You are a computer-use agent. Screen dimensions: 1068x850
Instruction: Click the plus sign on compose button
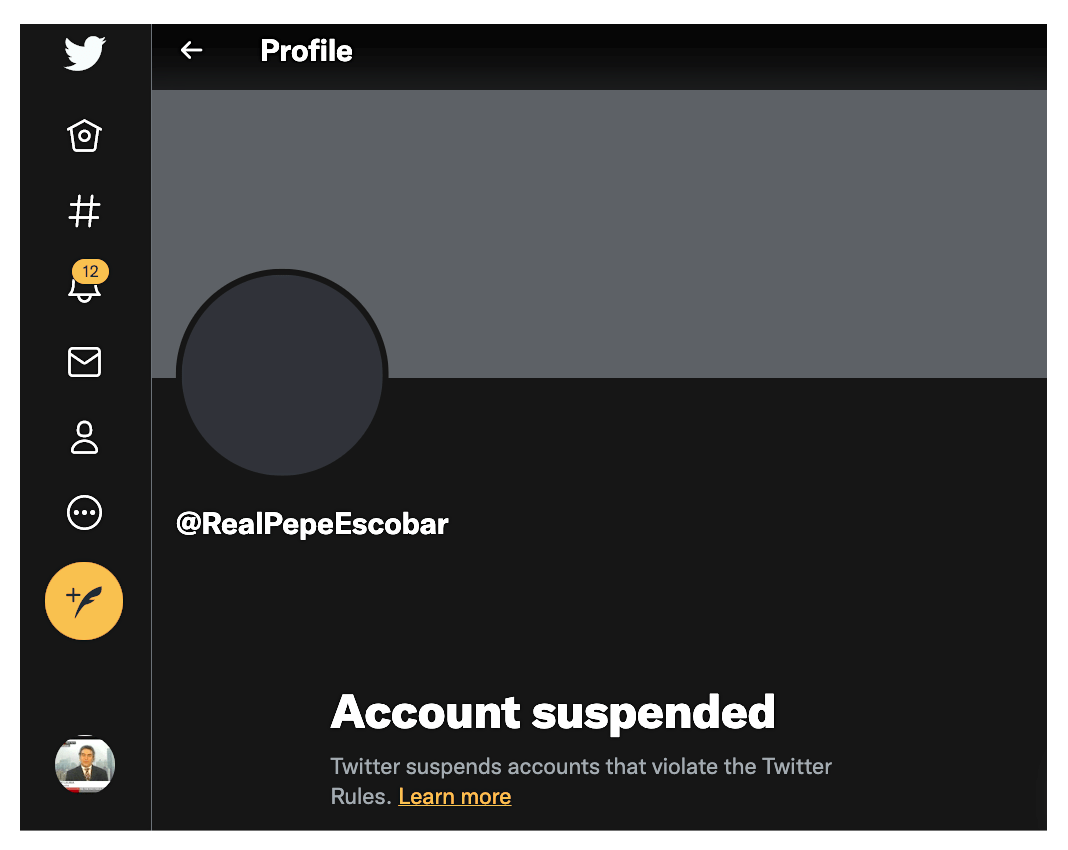[73, 595]
